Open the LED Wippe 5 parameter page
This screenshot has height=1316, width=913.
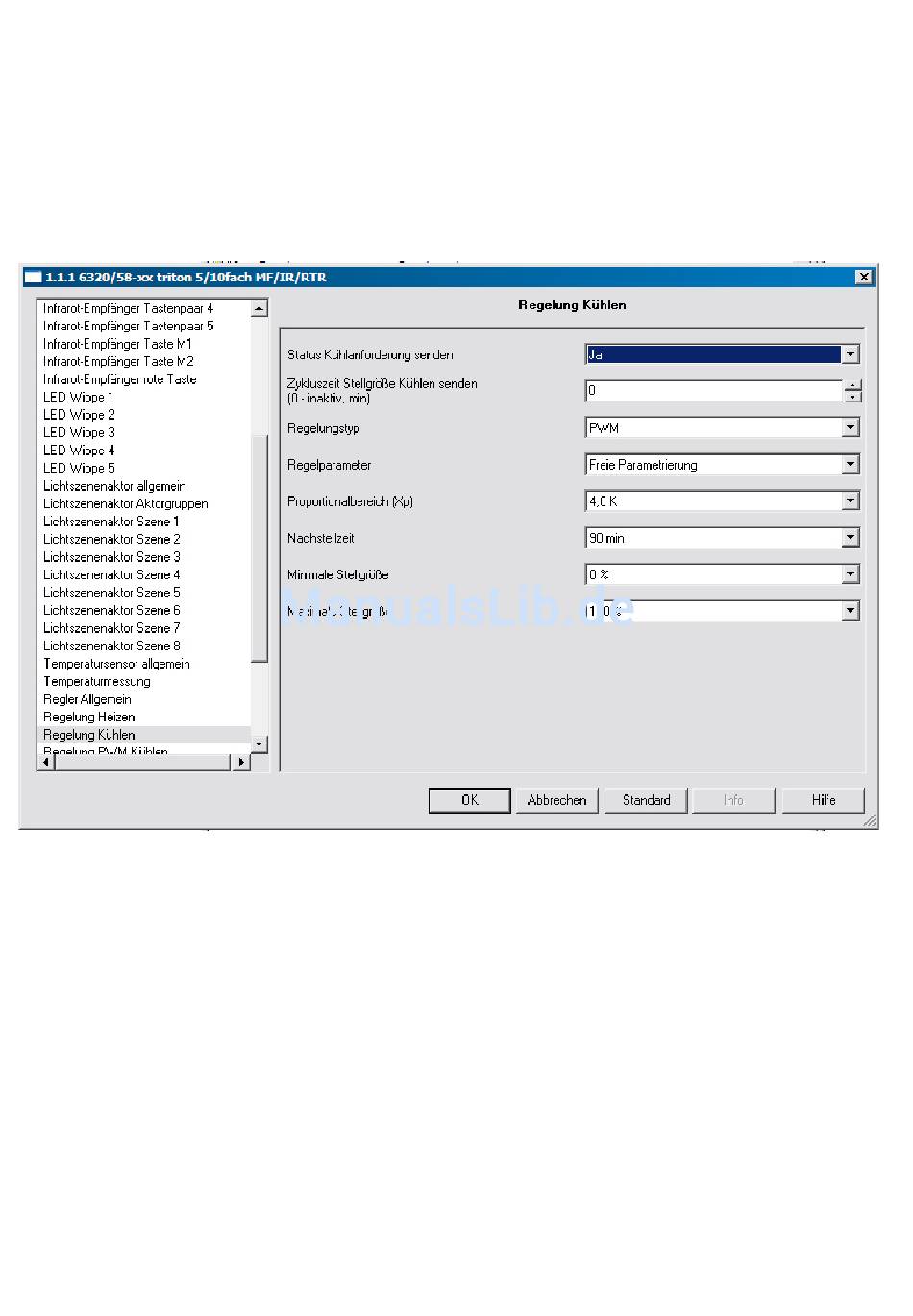coord(79,468)
